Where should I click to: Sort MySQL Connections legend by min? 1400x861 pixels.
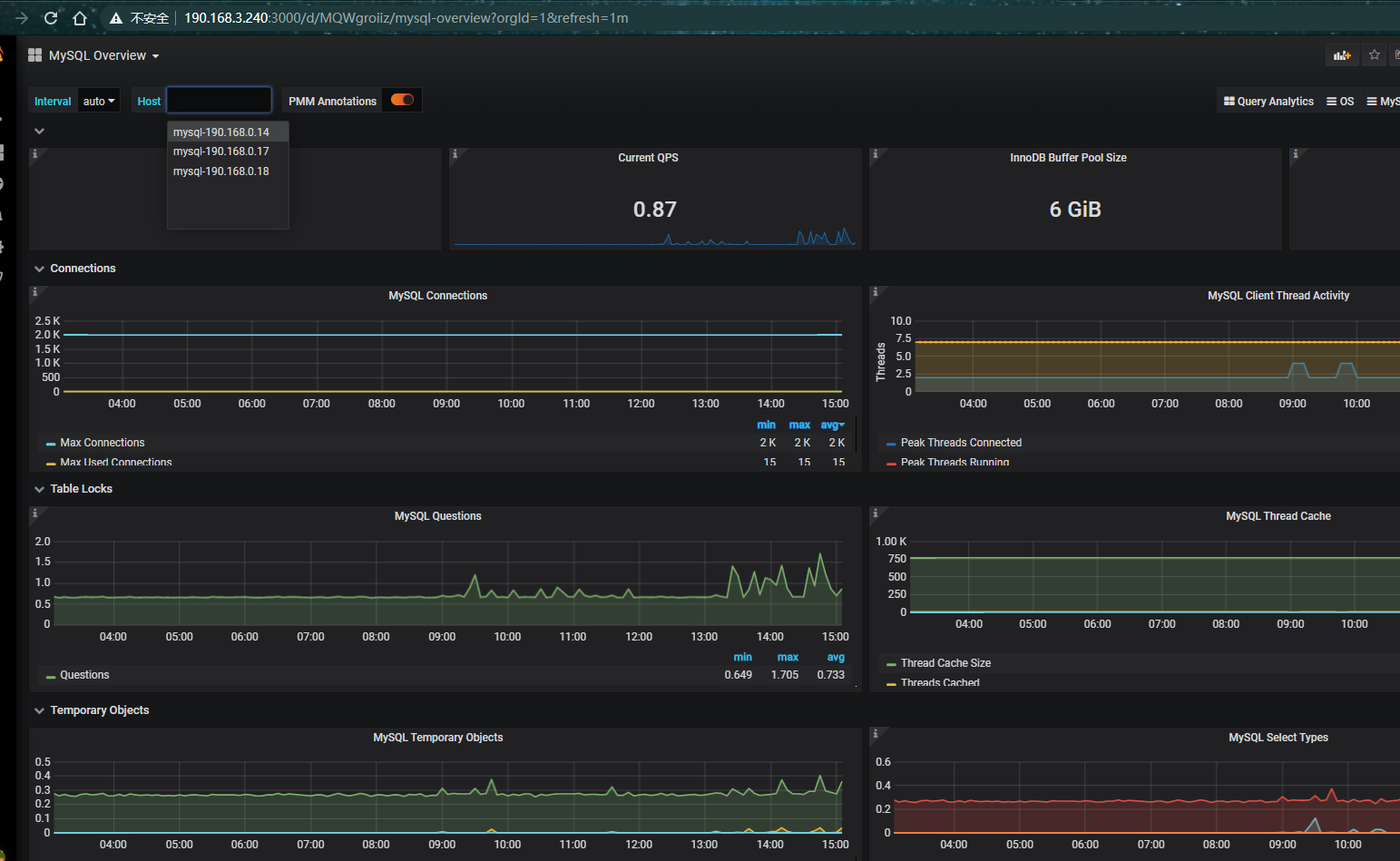coord(767,425)
